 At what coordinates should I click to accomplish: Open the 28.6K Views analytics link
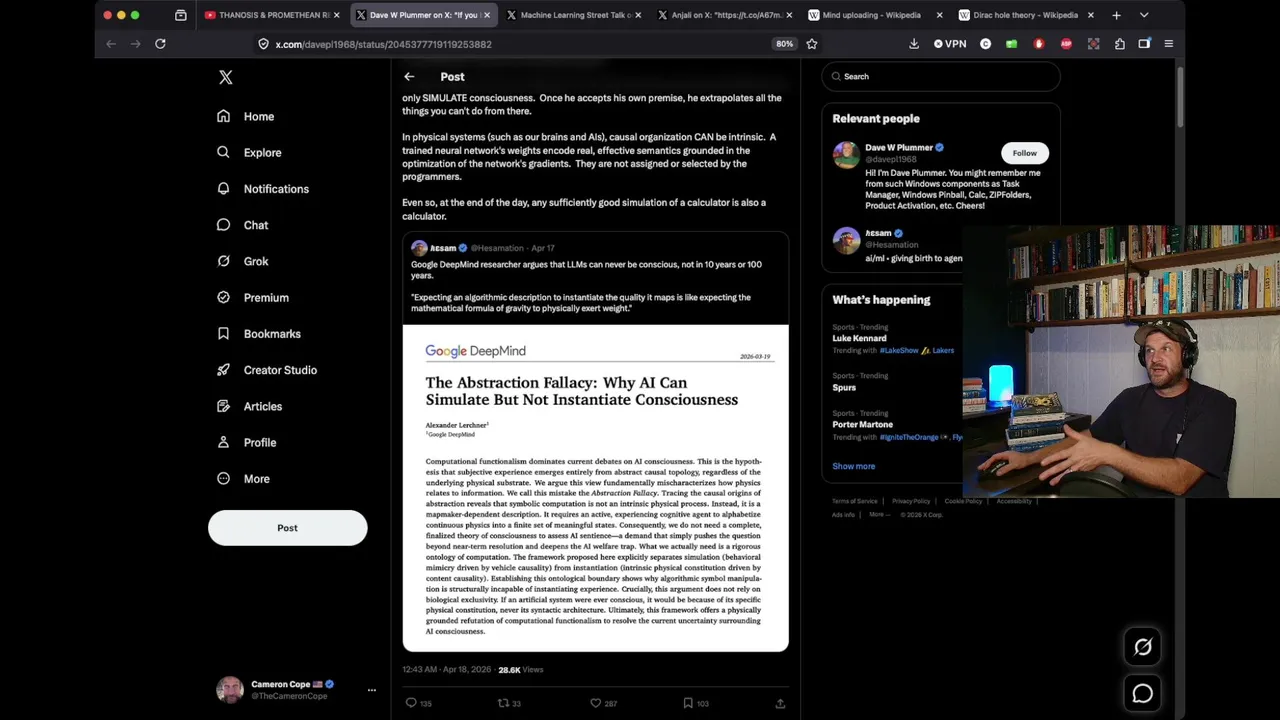click(x=520, y=670)
